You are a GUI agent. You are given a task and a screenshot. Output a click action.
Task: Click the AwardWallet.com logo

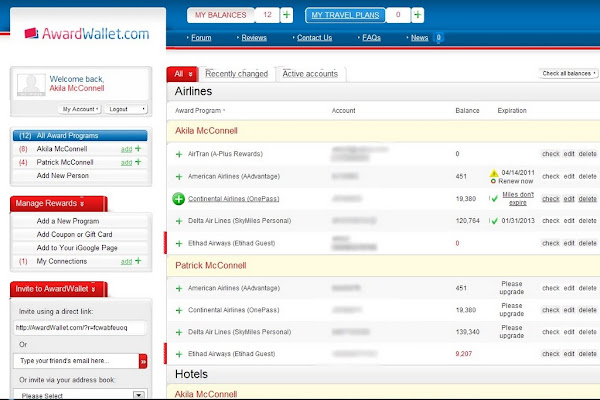pos(87,34)
